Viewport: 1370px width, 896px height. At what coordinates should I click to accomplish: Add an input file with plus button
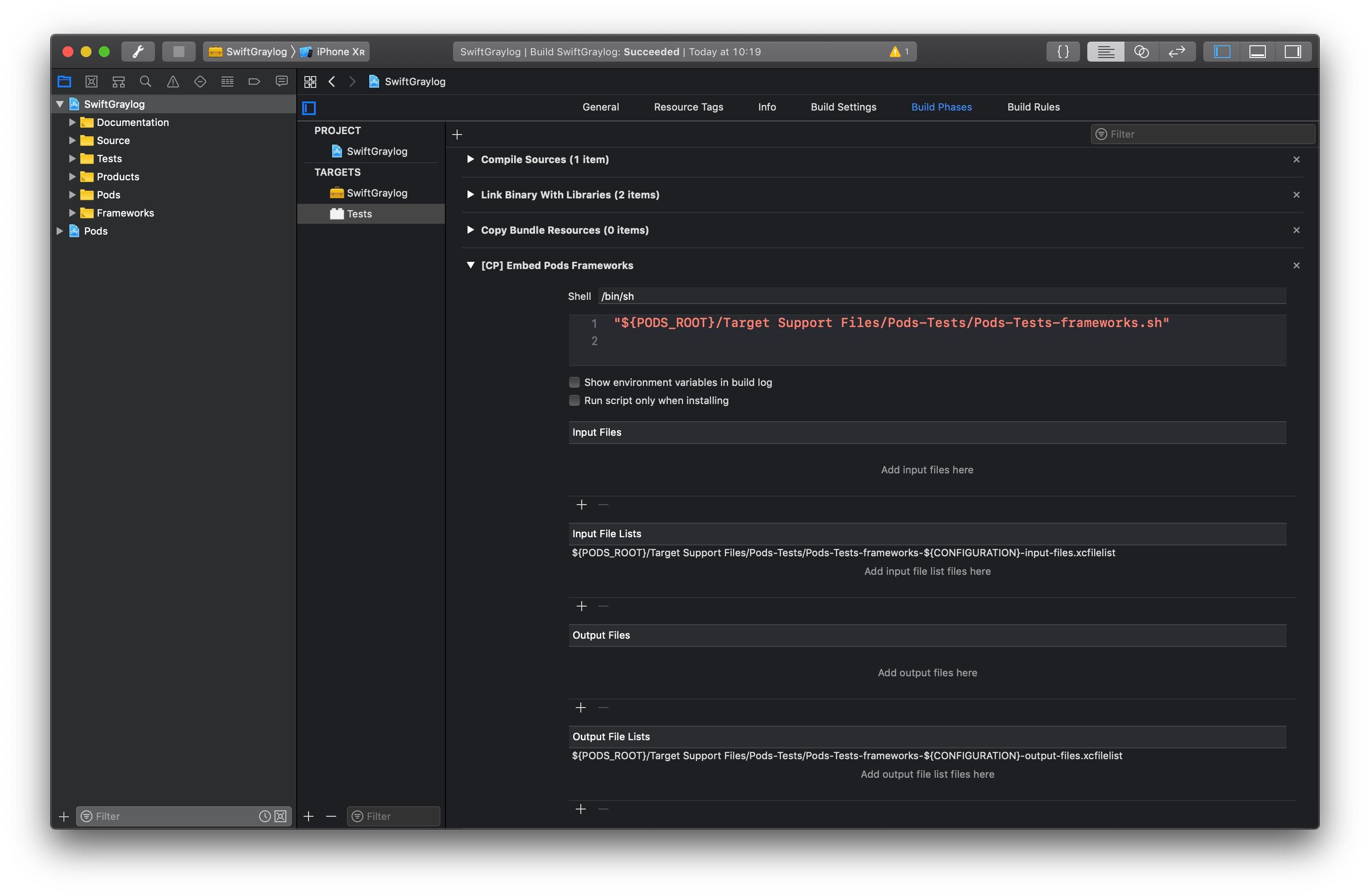[581, 505]
